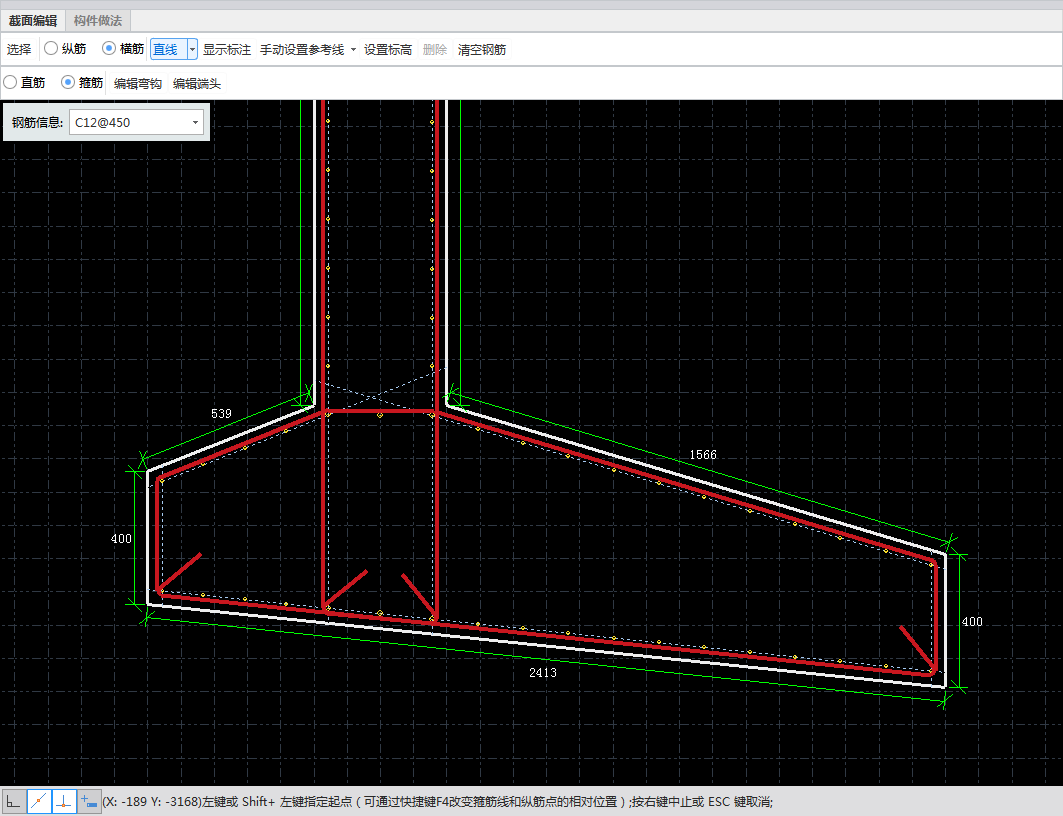Screen dimensions: 1063x816
Task: Switch to the 截面编辑 tab
Action: [x=33, y=20]
